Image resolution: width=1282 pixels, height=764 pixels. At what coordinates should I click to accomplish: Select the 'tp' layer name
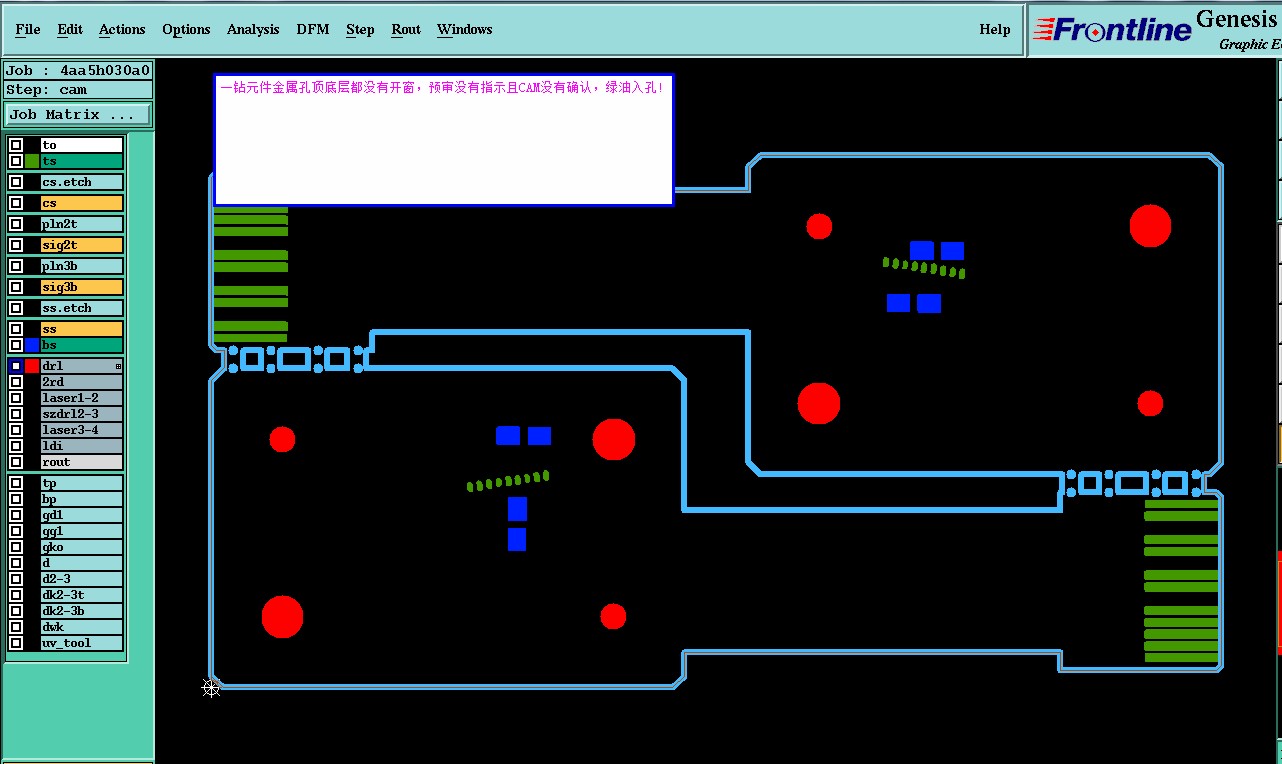pyautogui.click(x=82, y=483)
